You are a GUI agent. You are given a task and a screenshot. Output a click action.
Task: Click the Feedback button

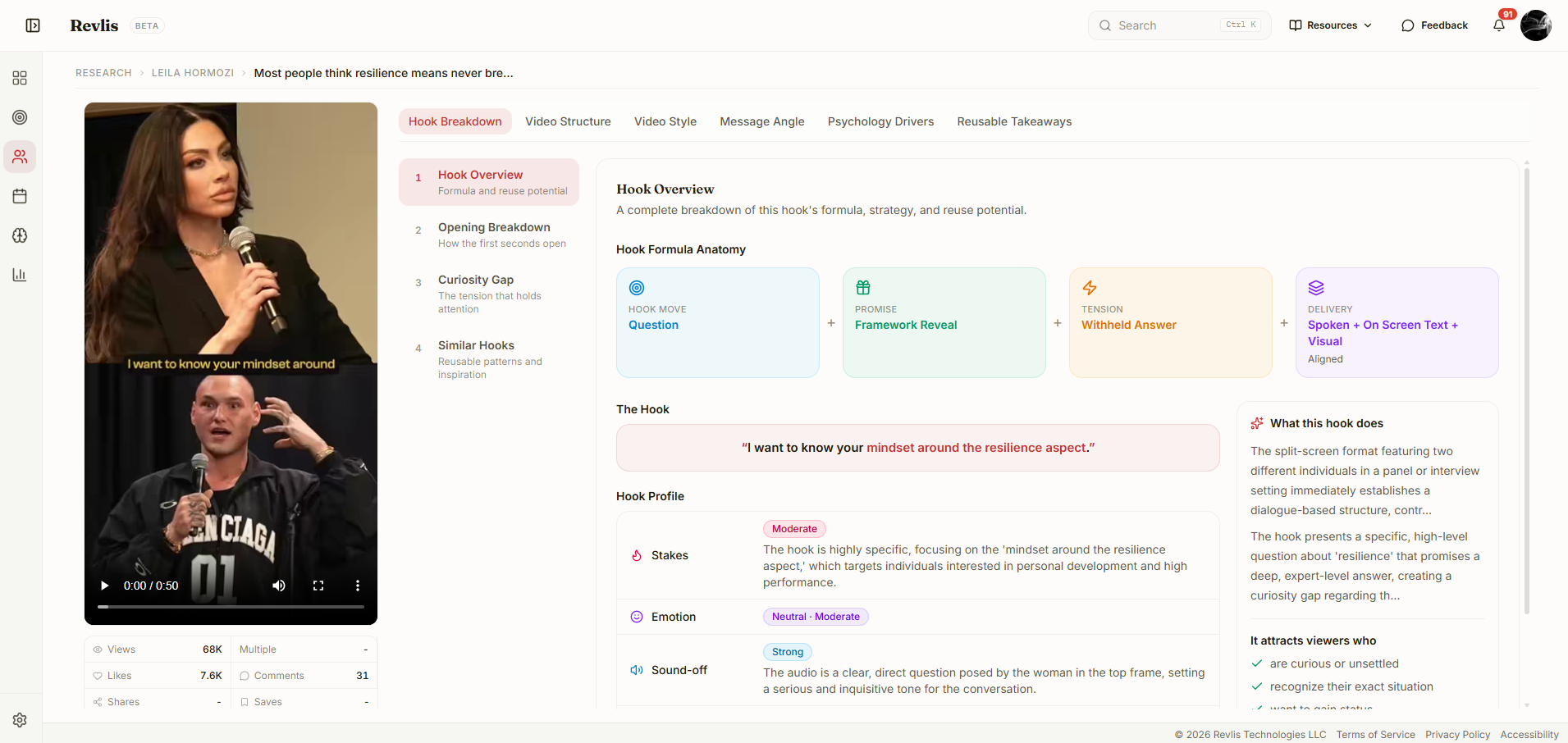click(1434, 25)
